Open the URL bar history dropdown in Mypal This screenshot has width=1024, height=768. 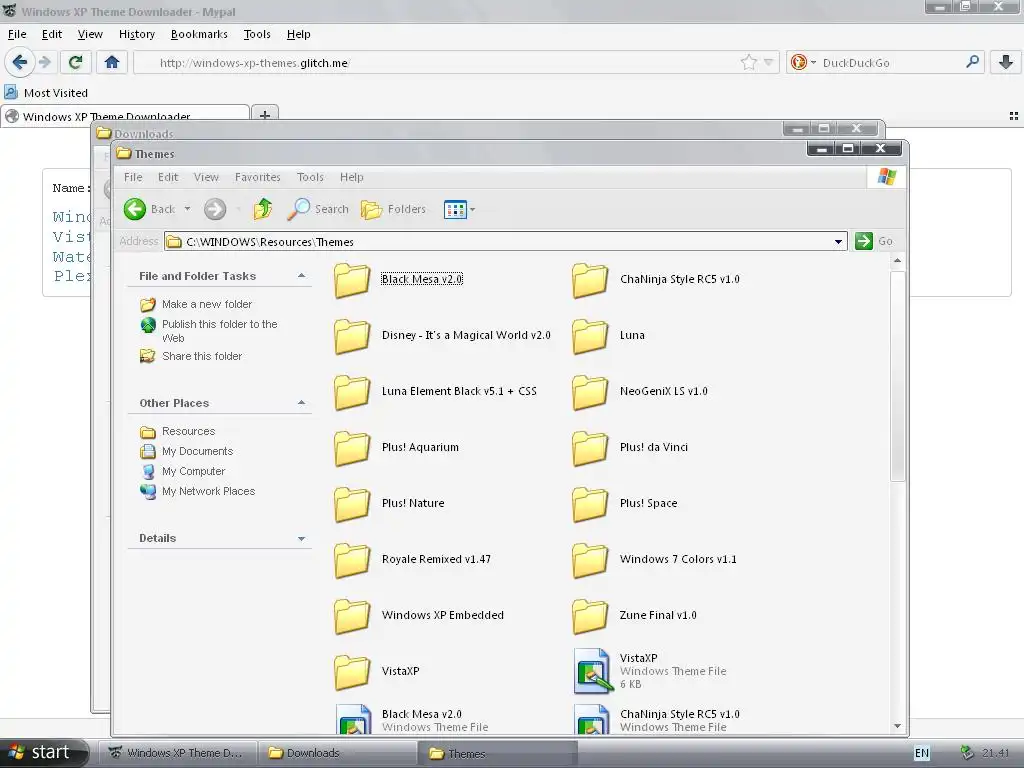pyautogui.click(x=769, y=63)
